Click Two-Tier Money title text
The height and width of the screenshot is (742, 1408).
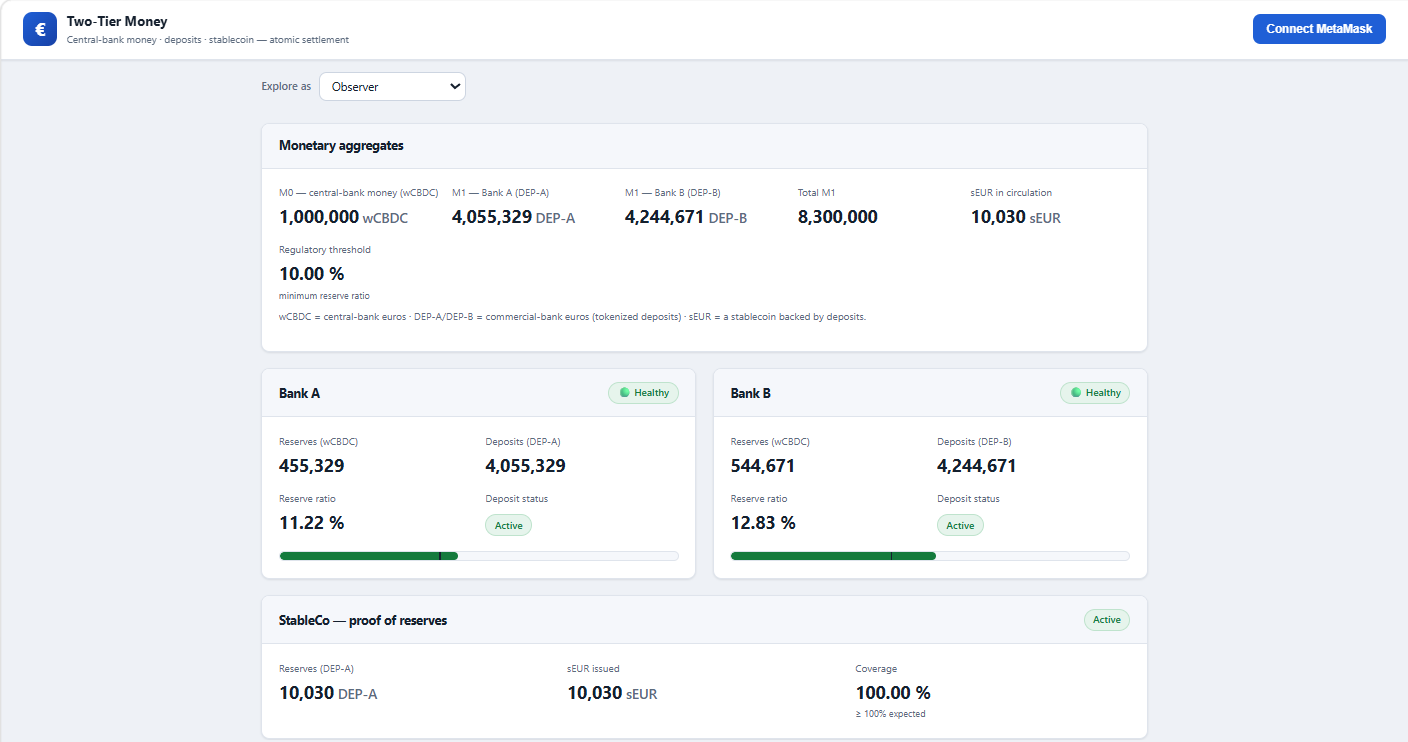point(117,21)
